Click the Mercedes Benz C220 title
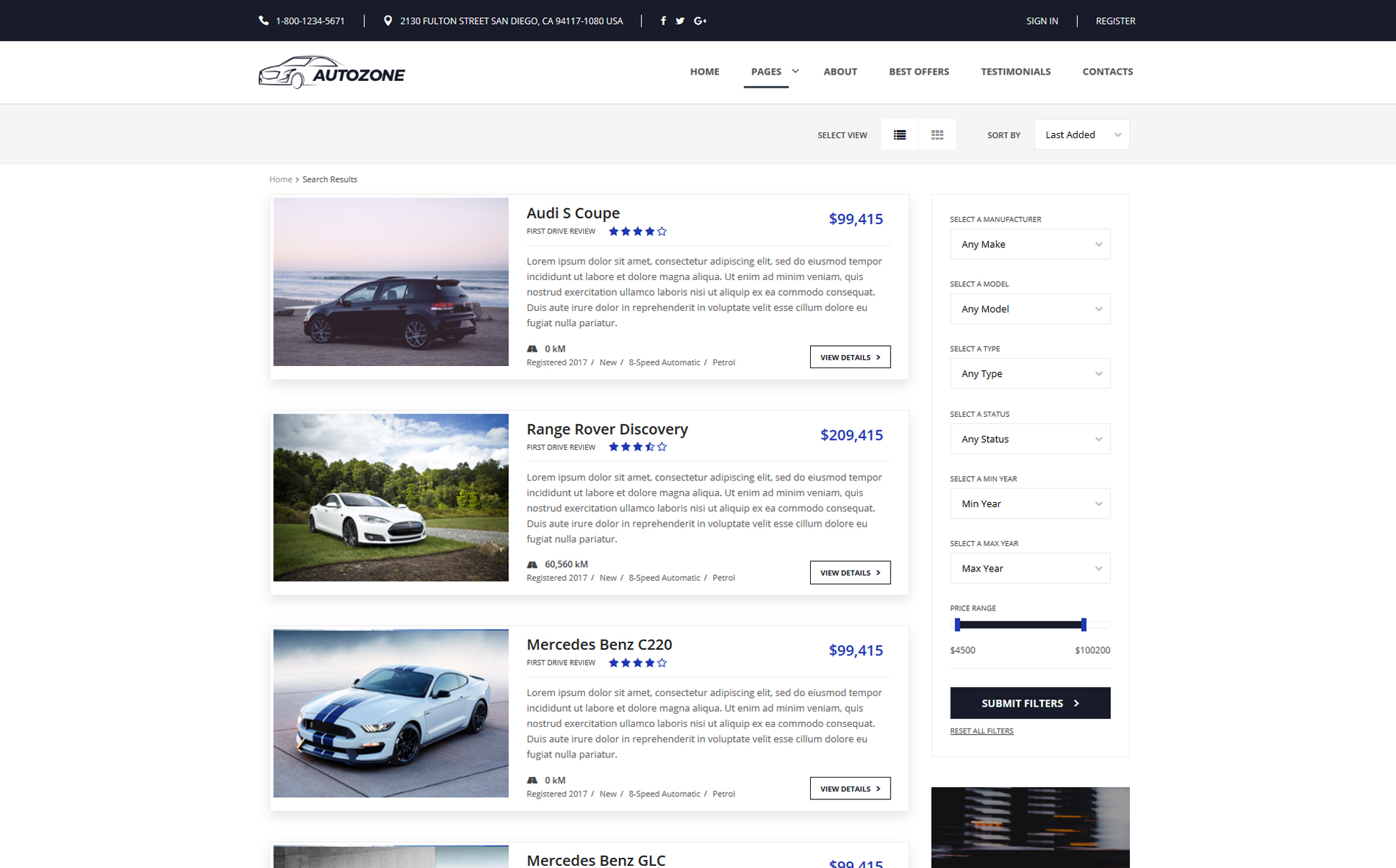Viewport: 1396px width, 868px height. pyautogui.click(x=599, y=644)
